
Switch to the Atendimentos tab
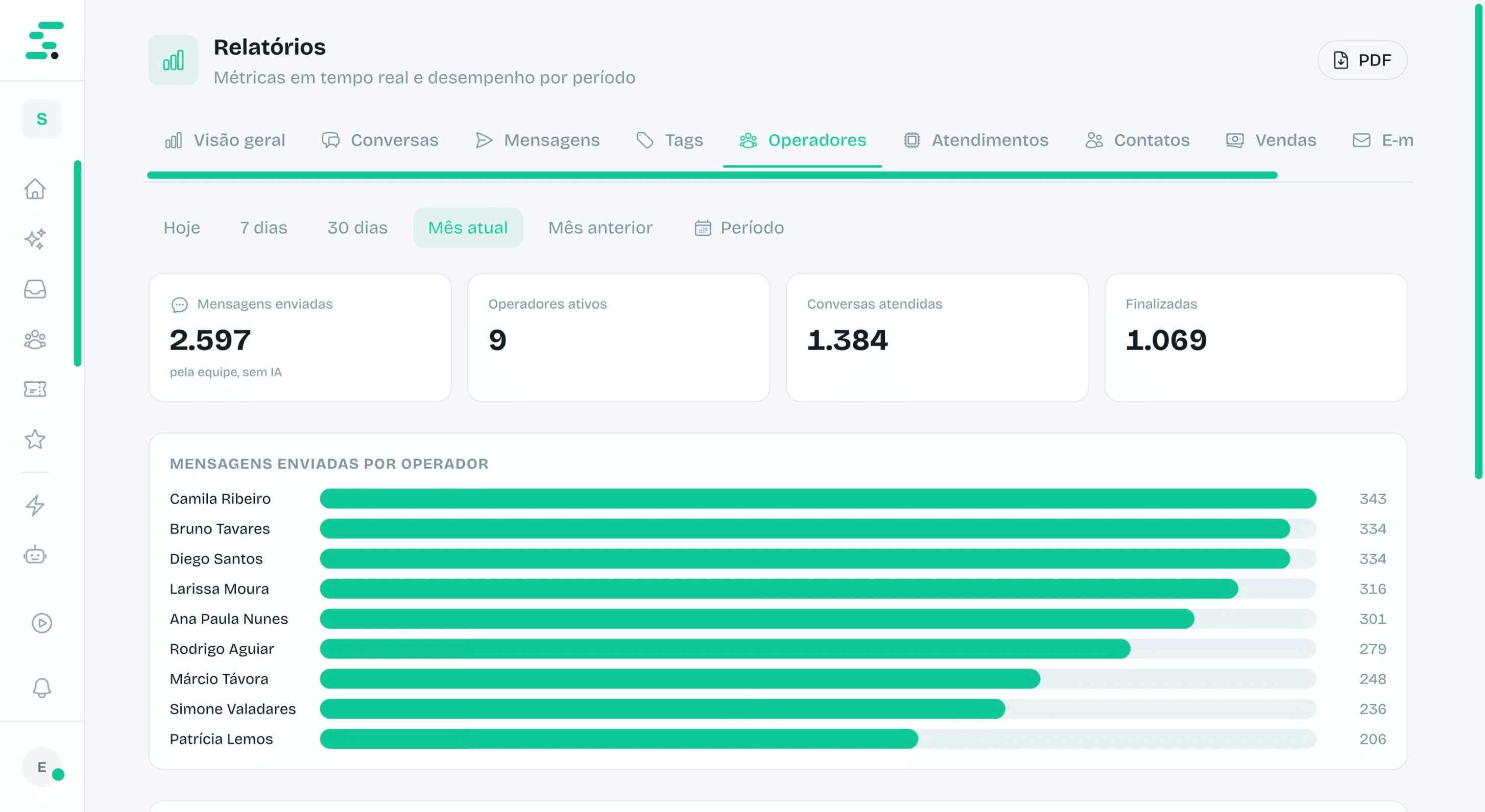tap(975, 140)
